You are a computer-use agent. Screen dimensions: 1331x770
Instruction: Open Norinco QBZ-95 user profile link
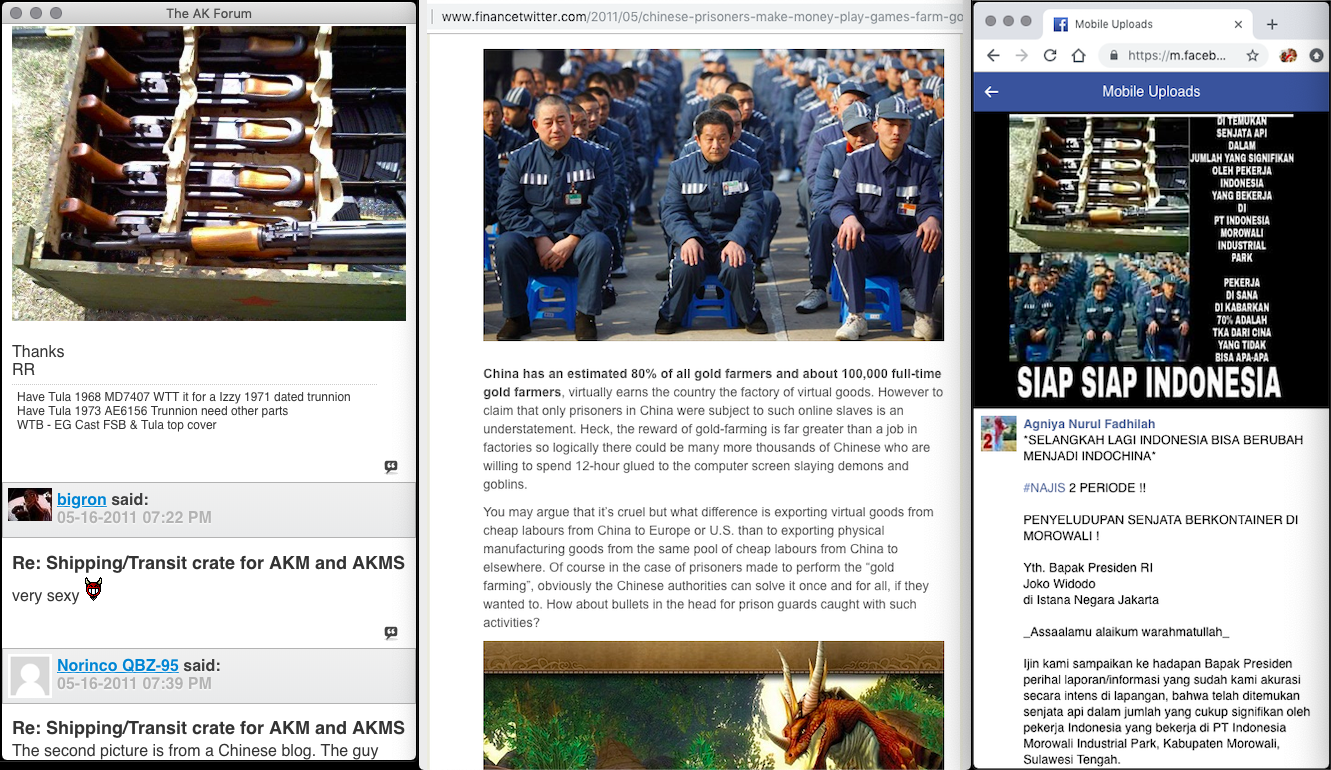coord(118,665)
